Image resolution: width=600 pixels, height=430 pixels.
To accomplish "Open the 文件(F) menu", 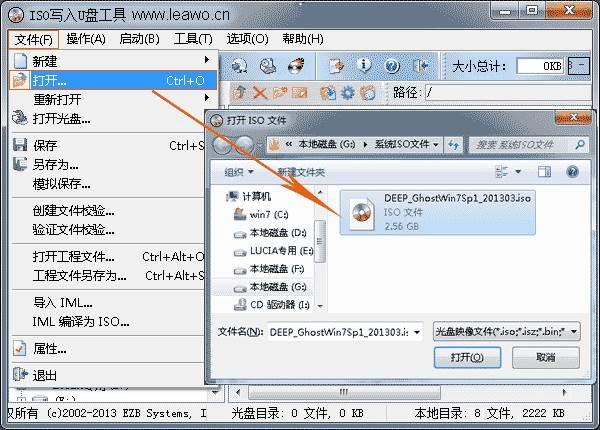I will click(33, 39).
